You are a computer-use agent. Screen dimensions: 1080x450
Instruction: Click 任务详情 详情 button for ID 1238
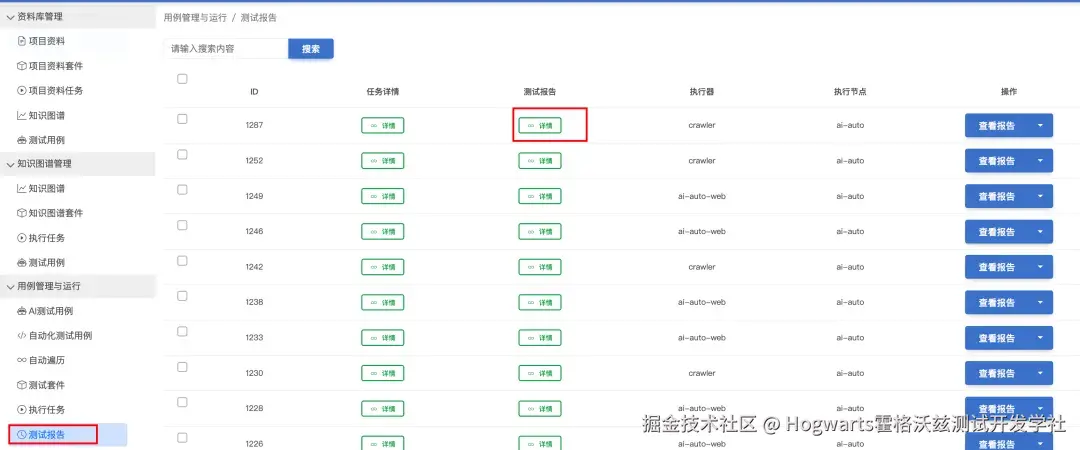coord(383,302)
